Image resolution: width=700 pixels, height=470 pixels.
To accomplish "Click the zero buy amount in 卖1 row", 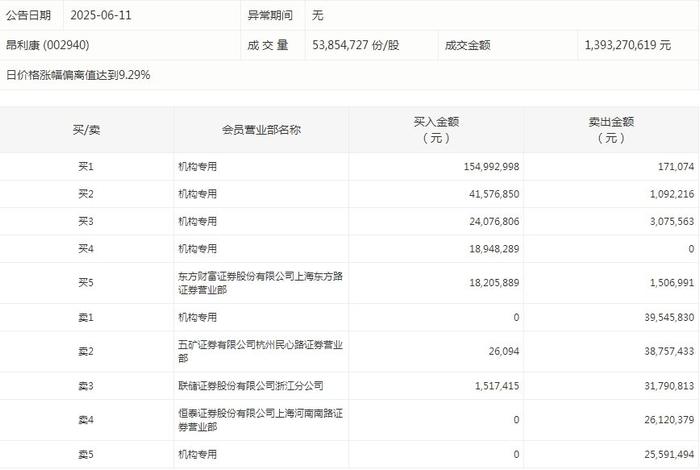I will pyautogui.click(x=516, y=317).
